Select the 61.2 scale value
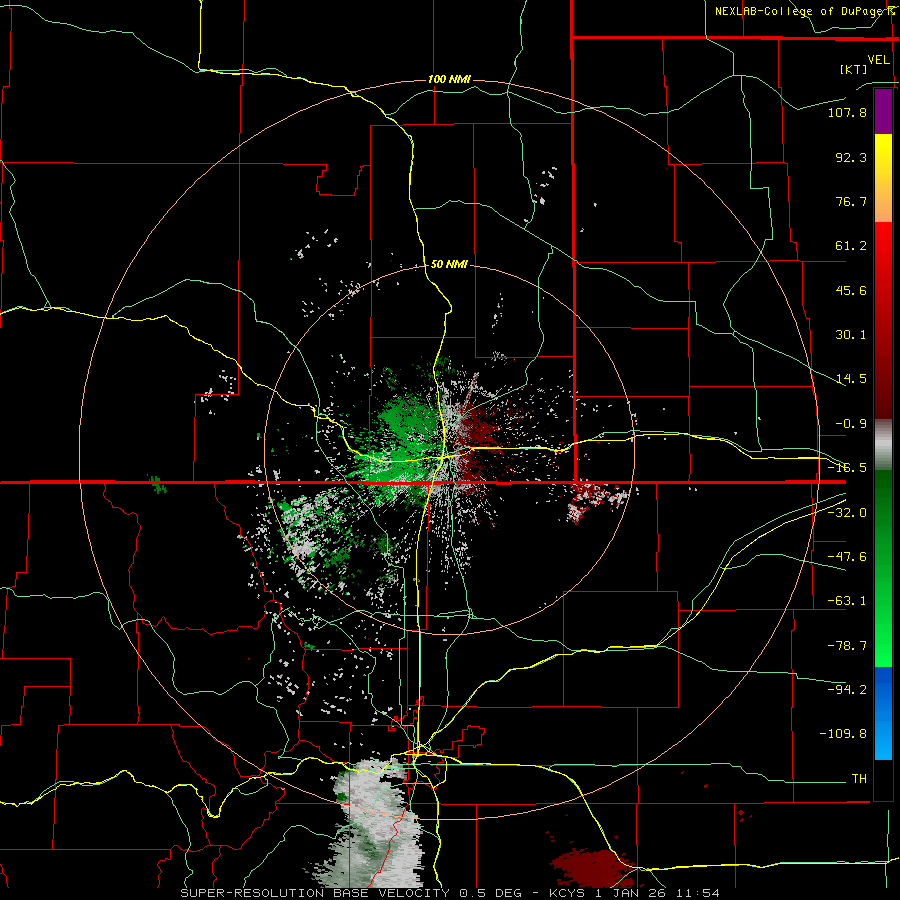 pyautogui.click(x=851, y=246)
